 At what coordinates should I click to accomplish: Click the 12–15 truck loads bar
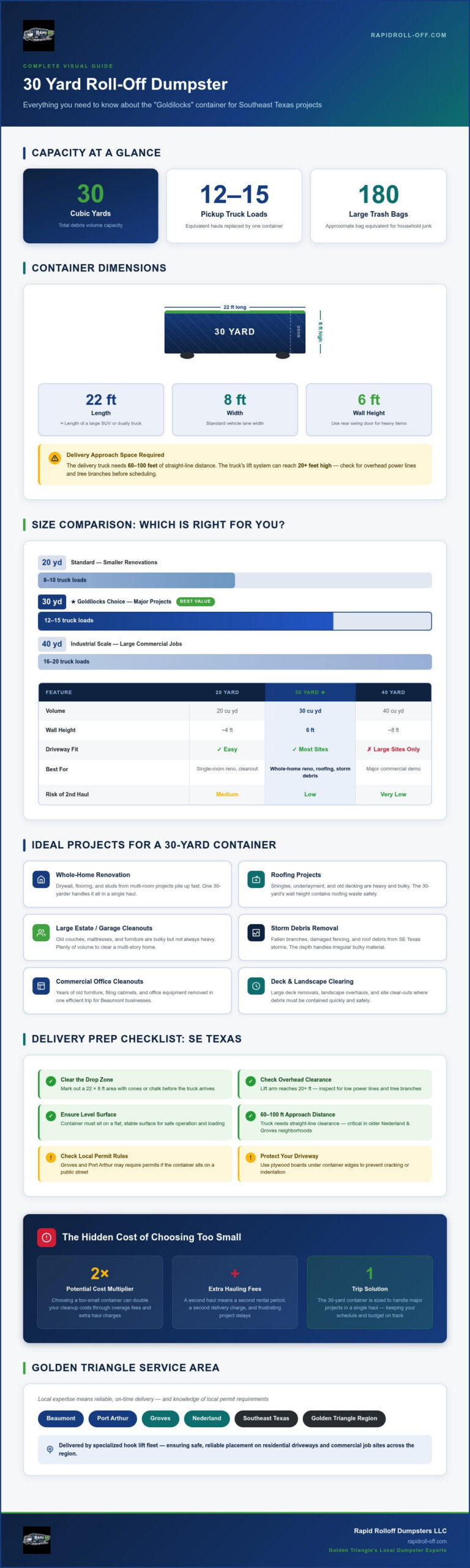click(235, 620)
